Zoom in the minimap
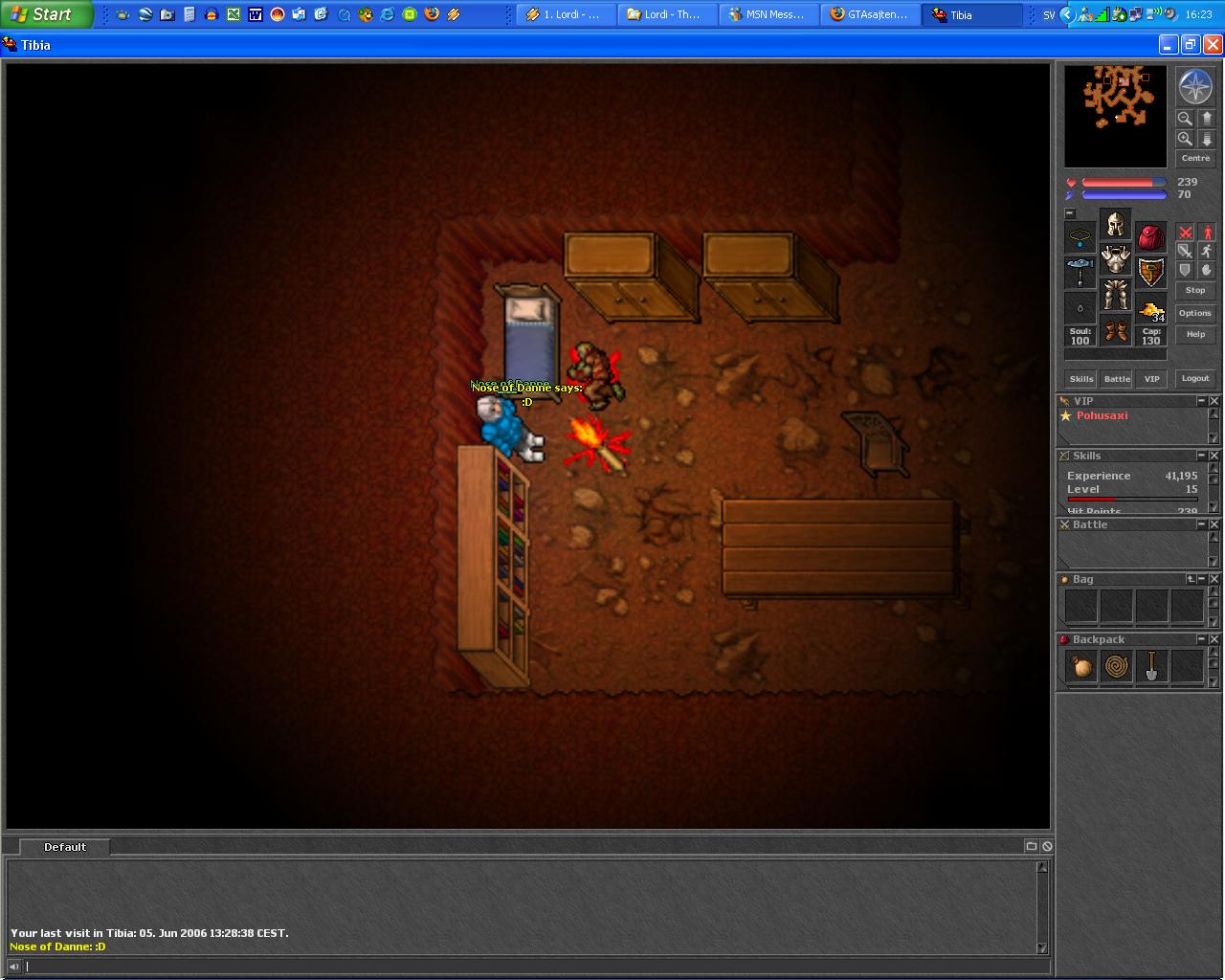 (x=1185, y=140)
